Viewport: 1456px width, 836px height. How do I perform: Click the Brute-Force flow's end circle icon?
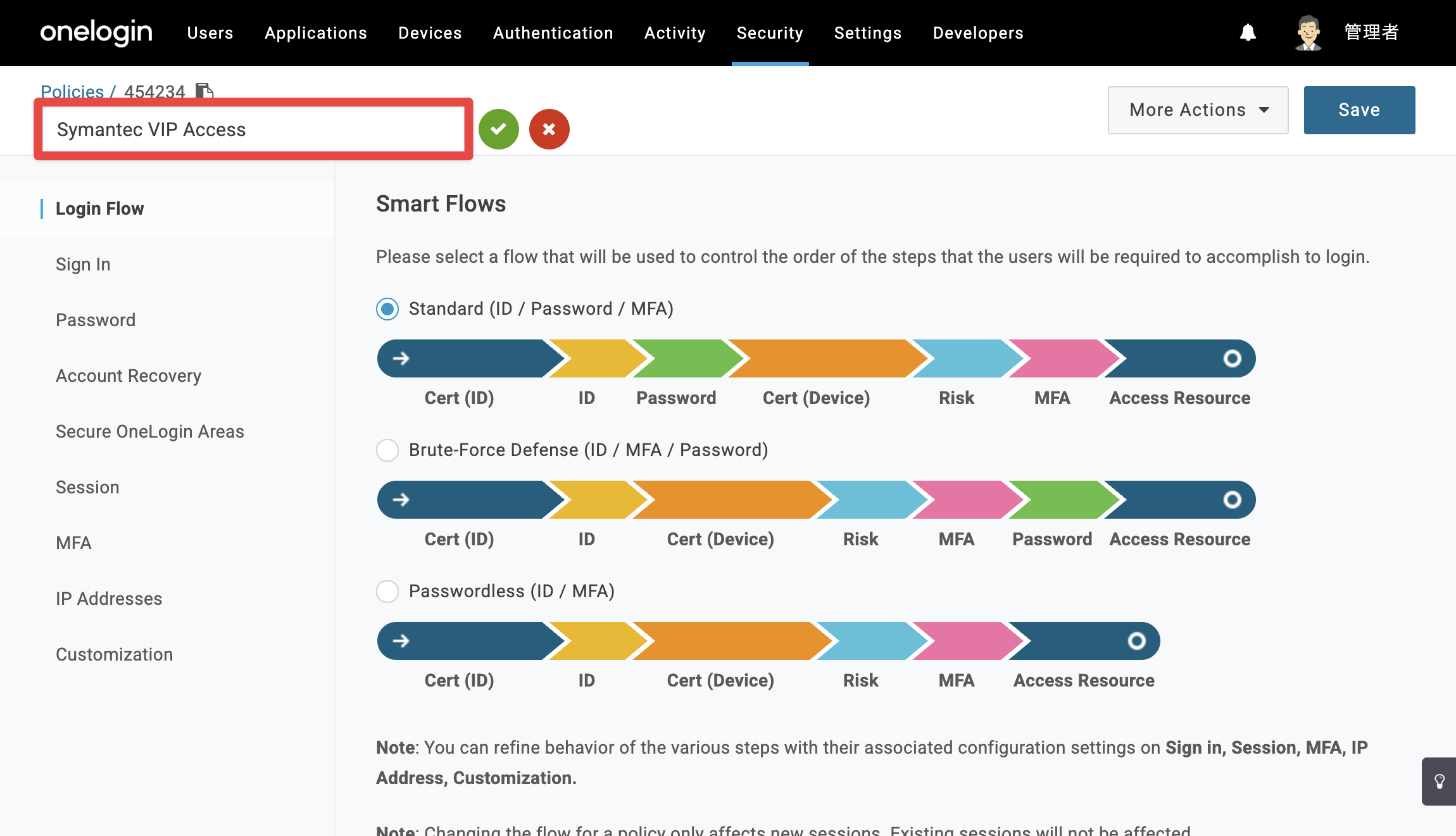(x=1232, y=500)
